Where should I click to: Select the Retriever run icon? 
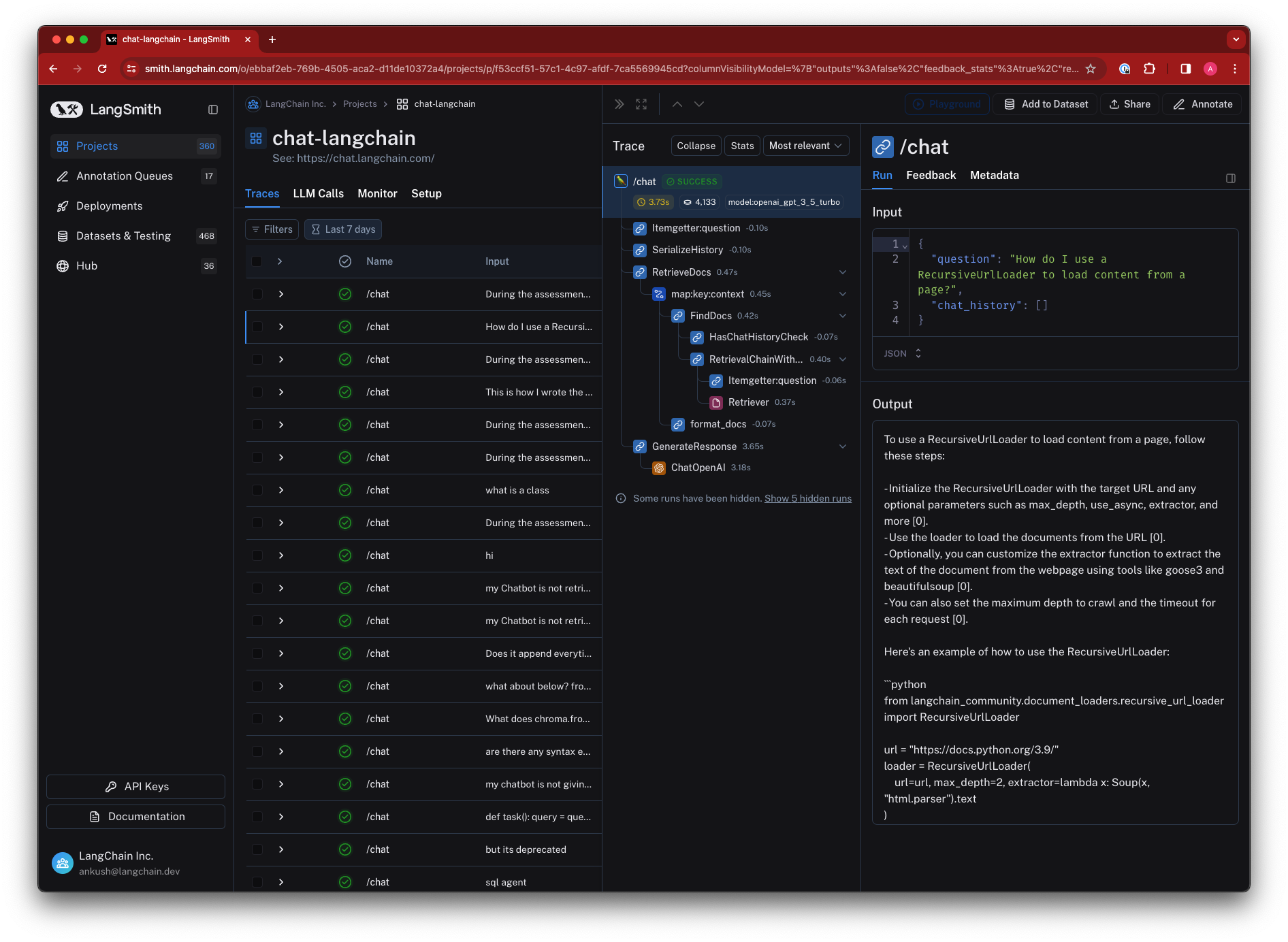(x=716, y=403)
